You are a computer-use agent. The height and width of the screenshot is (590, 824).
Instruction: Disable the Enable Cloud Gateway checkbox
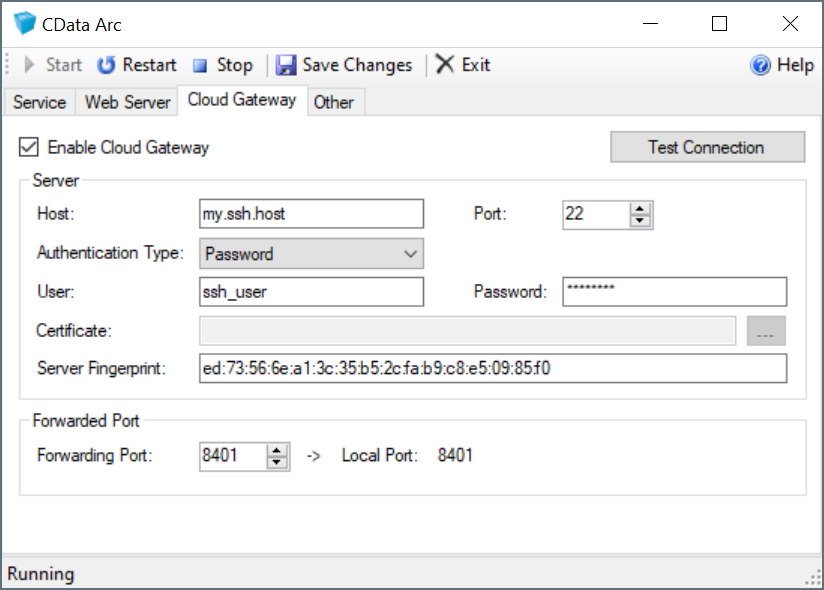click(29, 147)
